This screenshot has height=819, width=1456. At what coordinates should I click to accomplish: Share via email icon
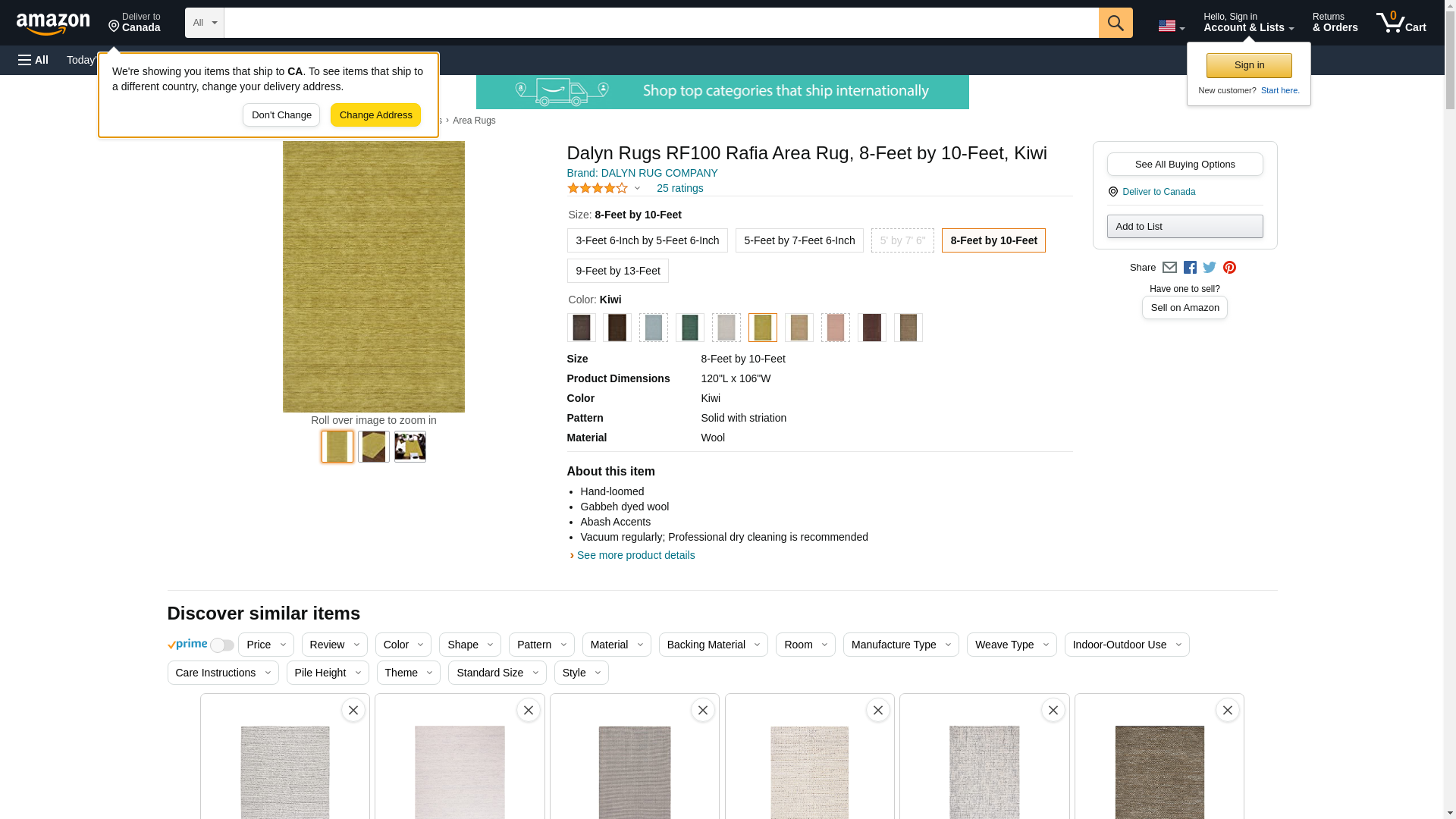[1169, 268]
